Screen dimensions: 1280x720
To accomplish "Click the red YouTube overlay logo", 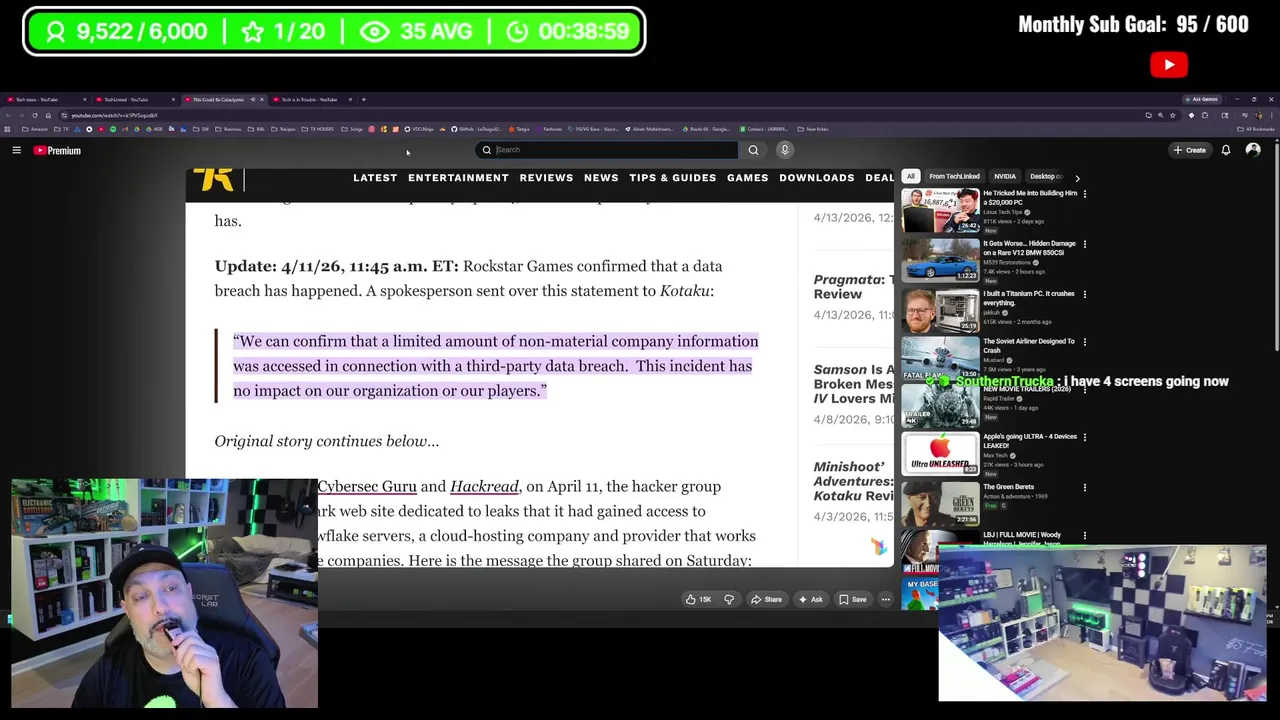I will (1169, 65).
